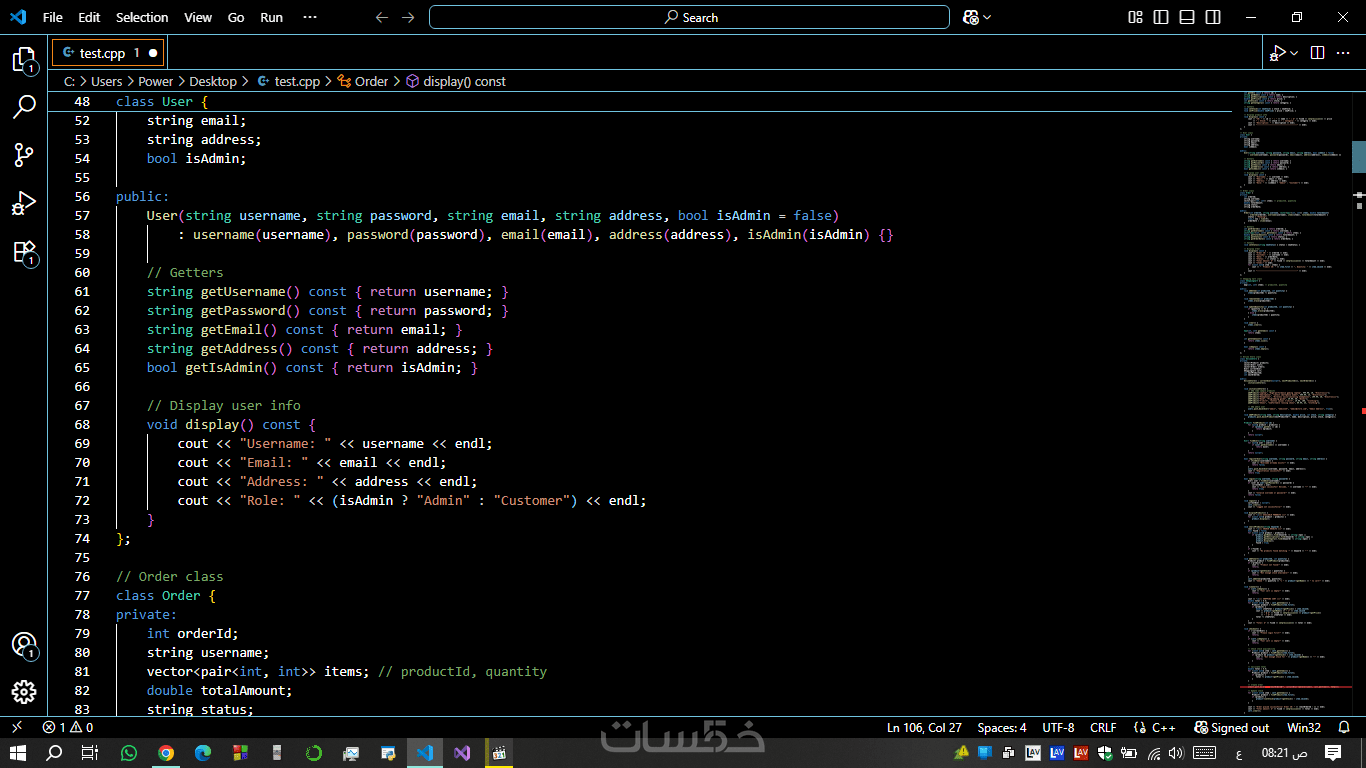
Task: Open the Explorer view in the activity bar
Action: point(24,60)
